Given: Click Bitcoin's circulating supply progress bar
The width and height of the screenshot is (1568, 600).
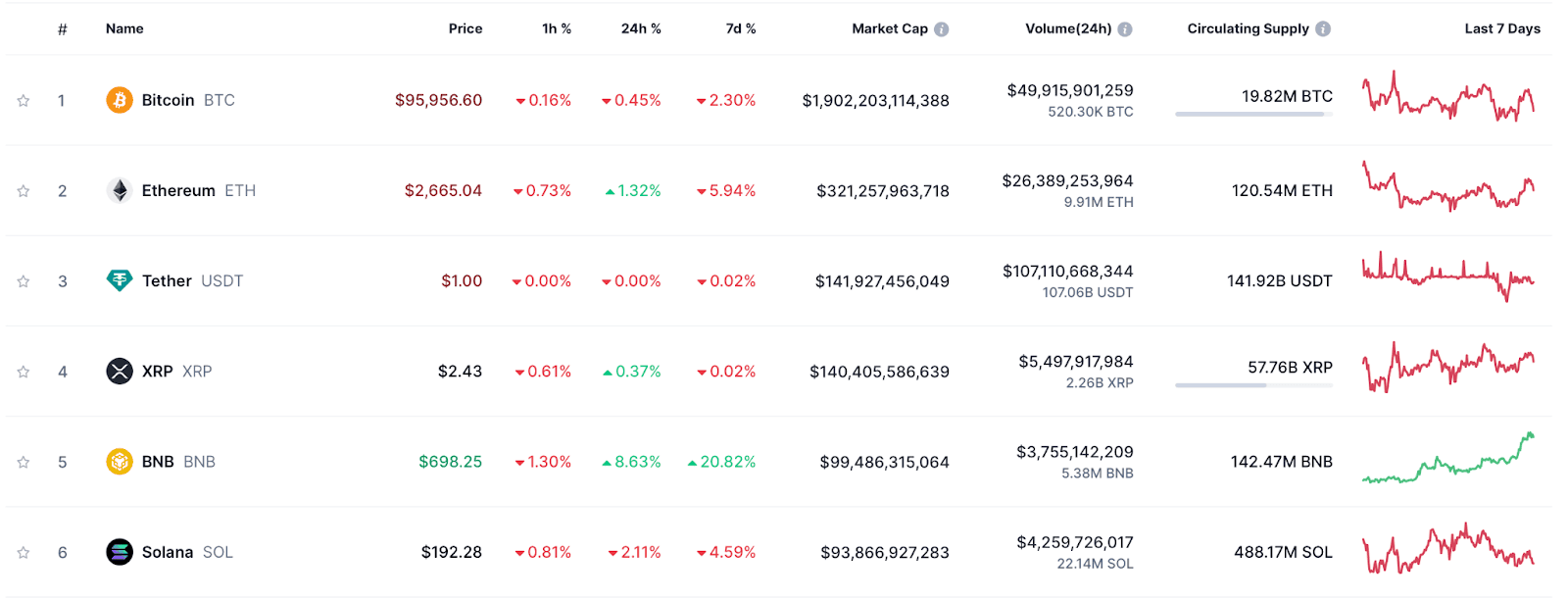Looking at the screenshot, I should (x=1253, y=115).
